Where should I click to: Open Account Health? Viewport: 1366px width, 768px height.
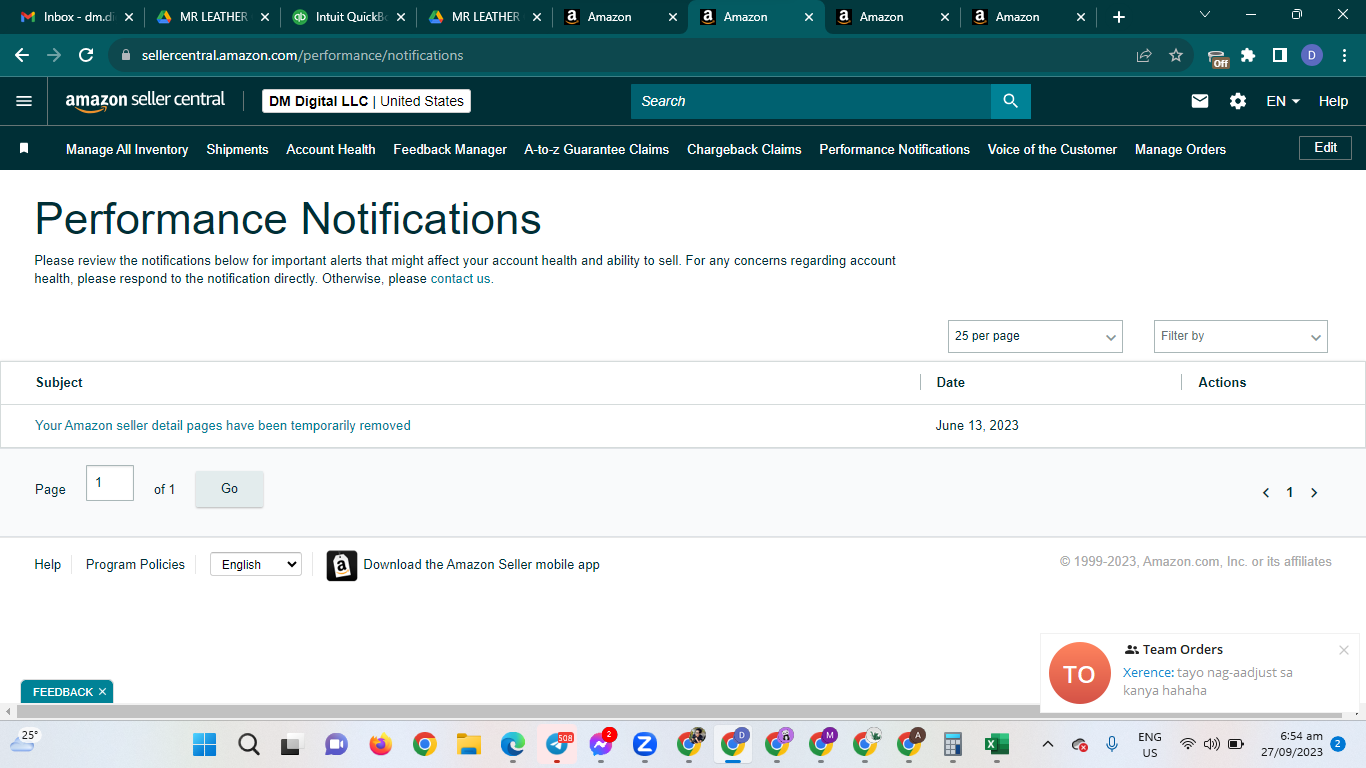coord(331,149)
